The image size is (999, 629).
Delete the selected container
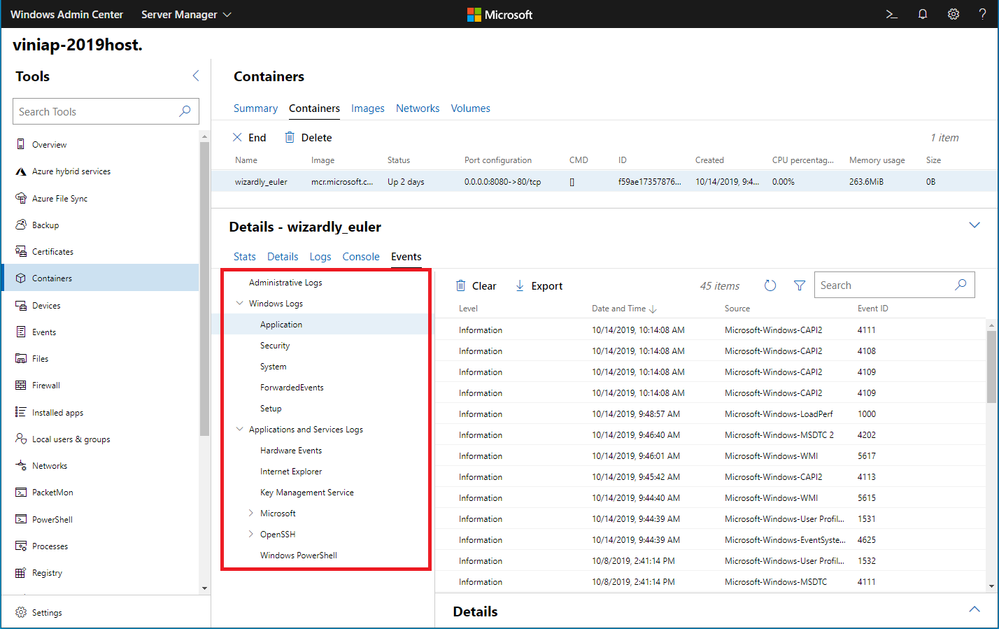click(x=308, y=138)
